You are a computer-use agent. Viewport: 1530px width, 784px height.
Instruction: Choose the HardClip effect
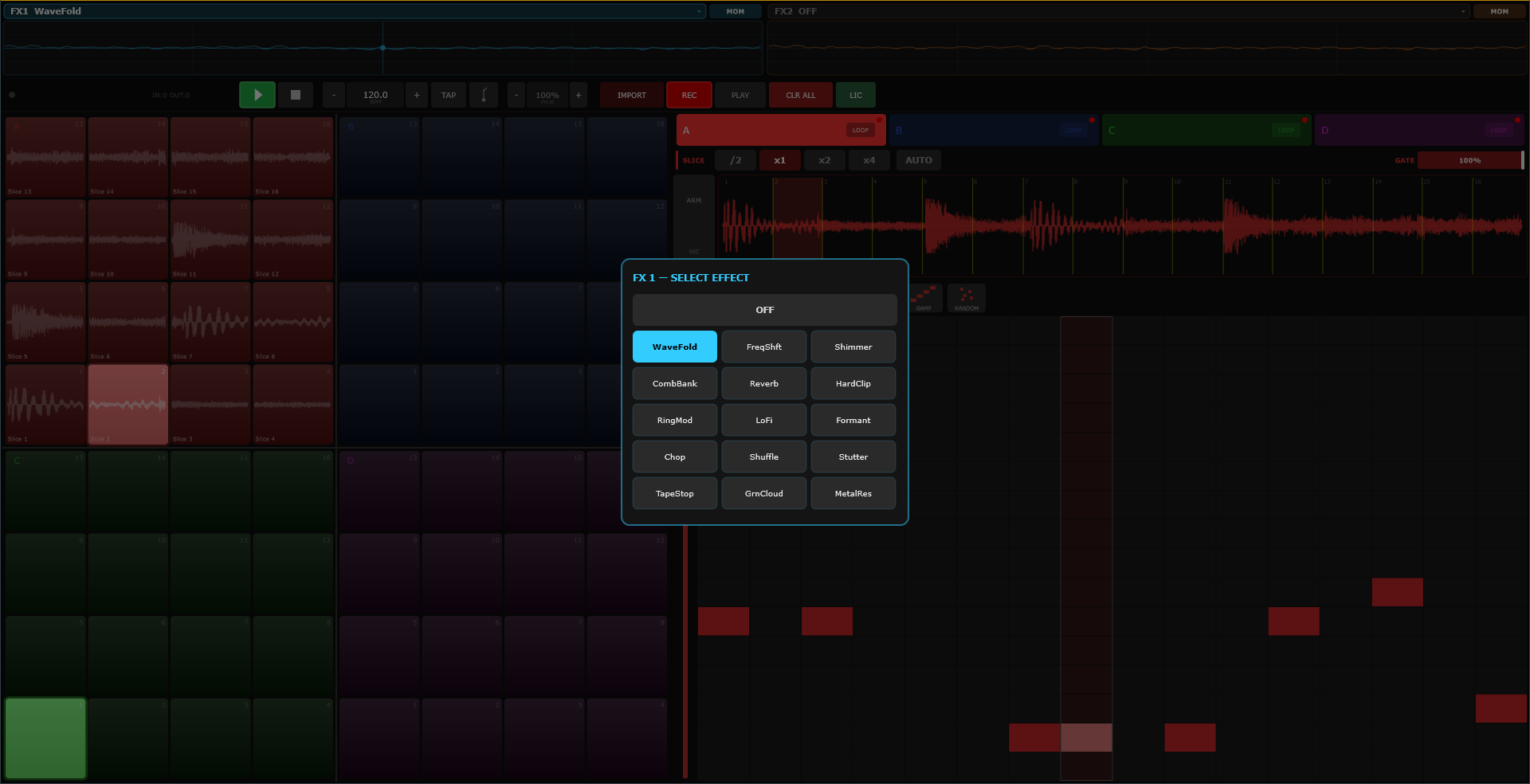coord(853,383)
